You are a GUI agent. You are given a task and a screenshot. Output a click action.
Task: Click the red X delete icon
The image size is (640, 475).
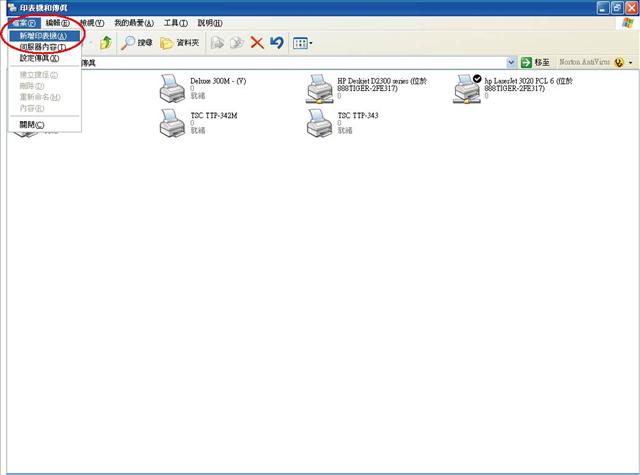click(x=257, y=42)
